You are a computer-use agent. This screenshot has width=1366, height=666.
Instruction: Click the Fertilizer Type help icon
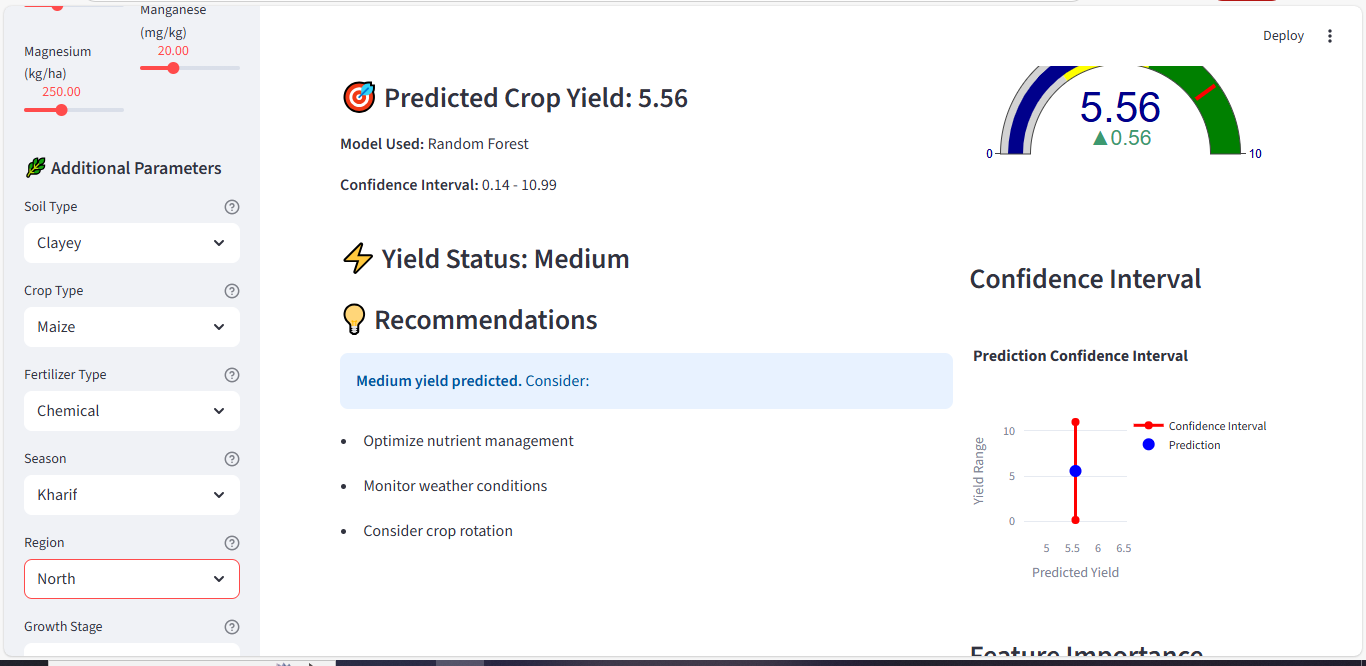(x=232, y=375)
